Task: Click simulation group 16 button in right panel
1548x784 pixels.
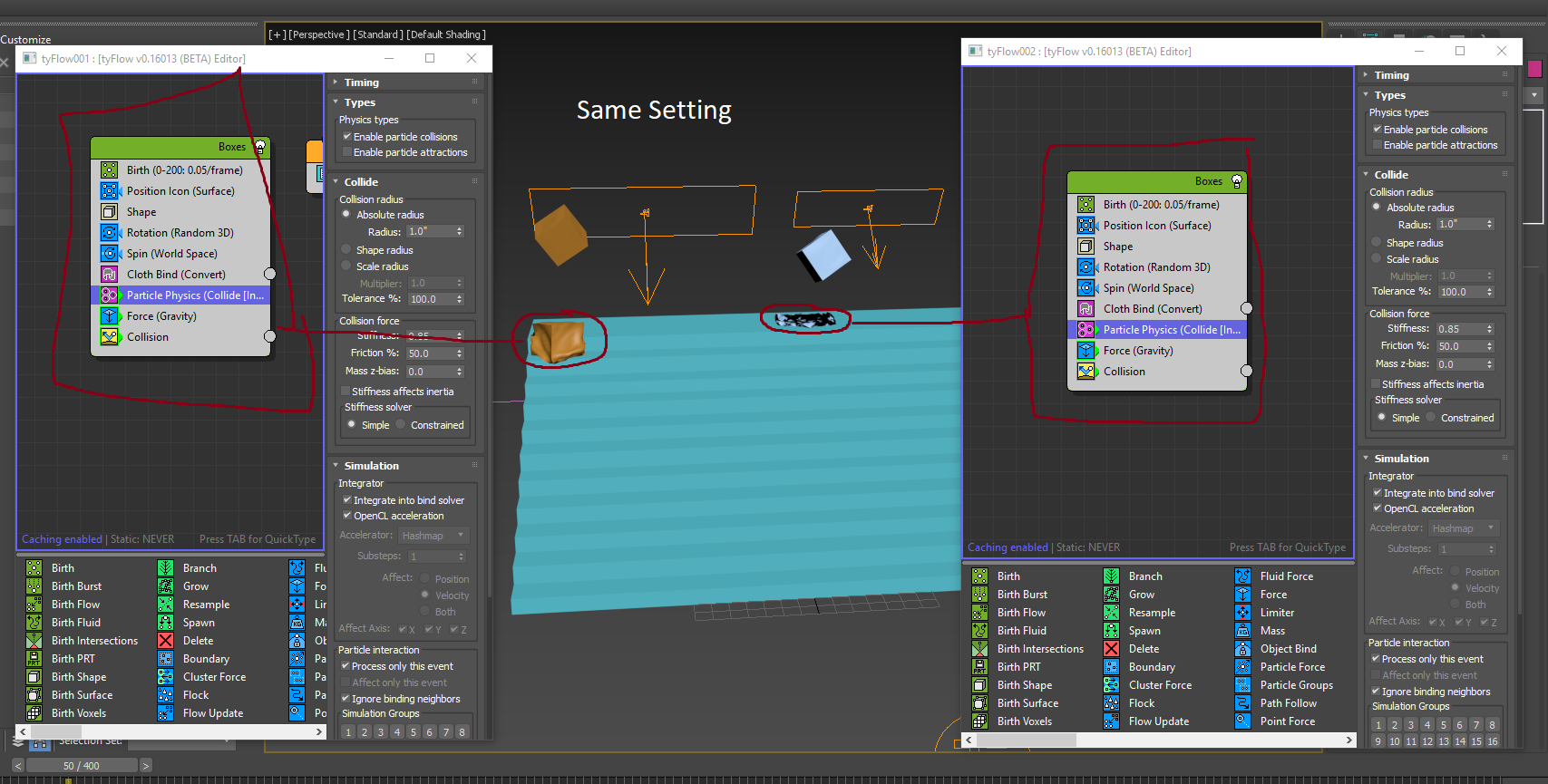Action: pos(1493,741)
